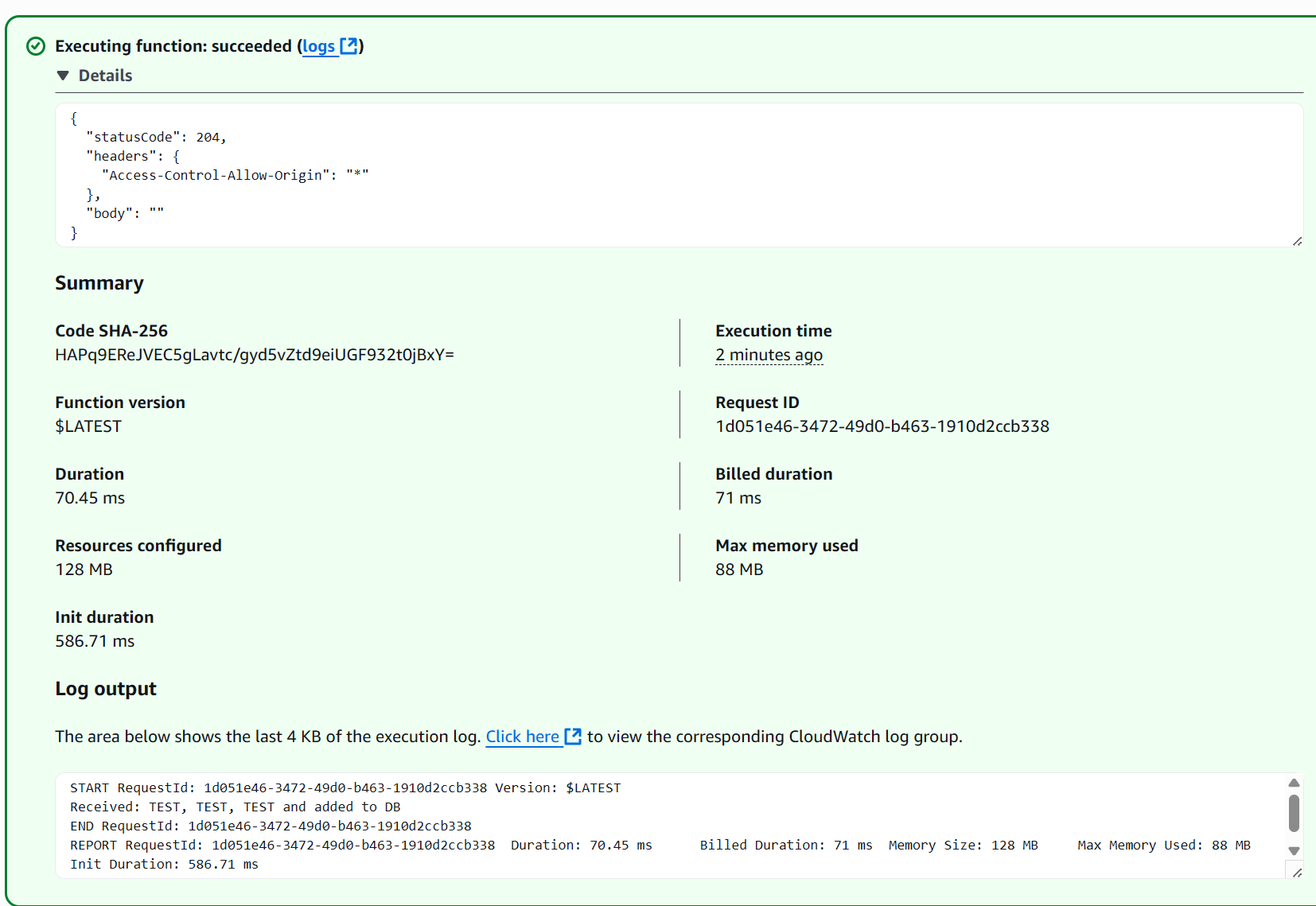Click the log output scrollbar down arrow
Viewport: 1316px width, 906px height.
(x=1294, y=850)
